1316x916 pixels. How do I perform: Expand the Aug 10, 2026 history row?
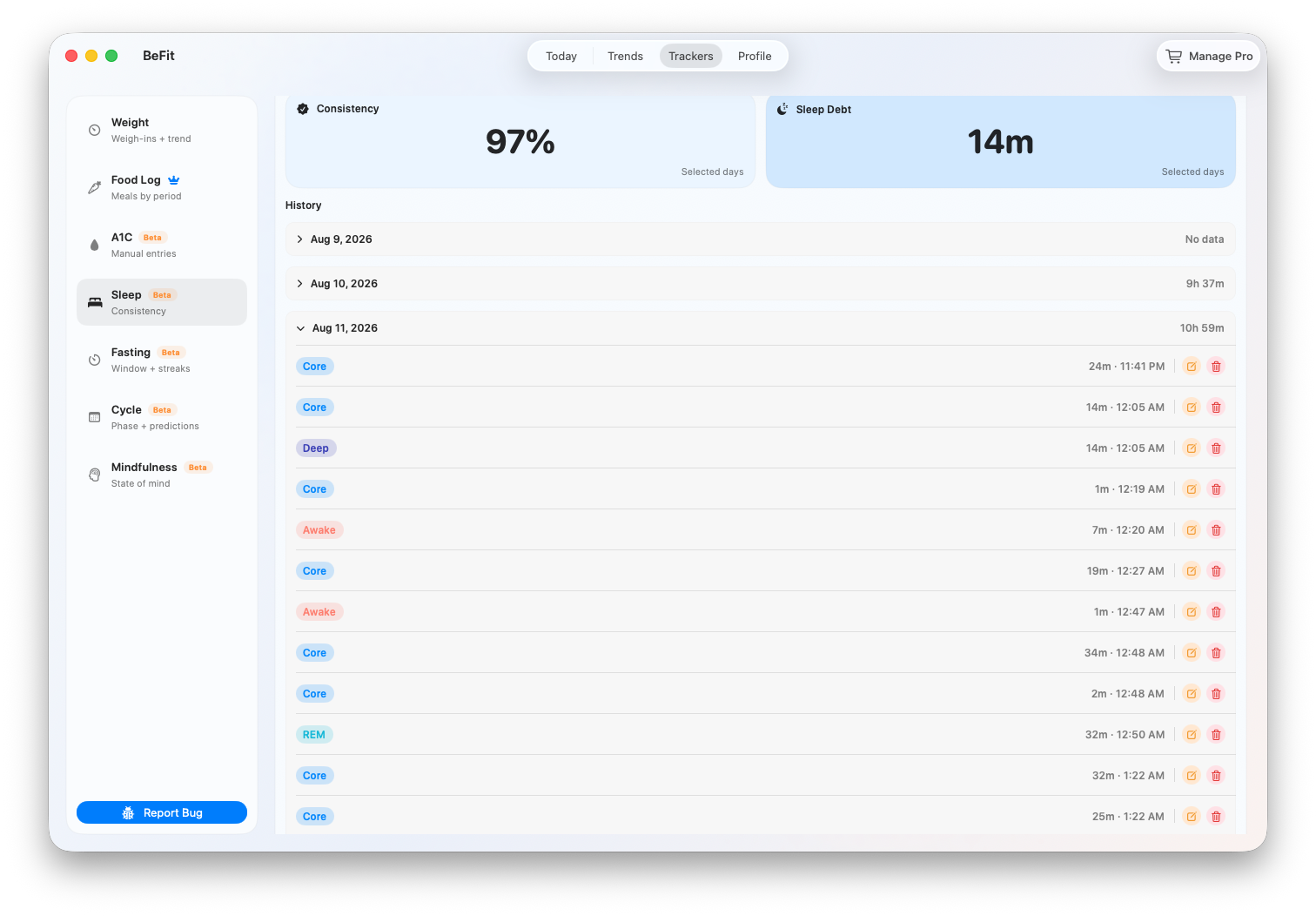coord(761,284)
